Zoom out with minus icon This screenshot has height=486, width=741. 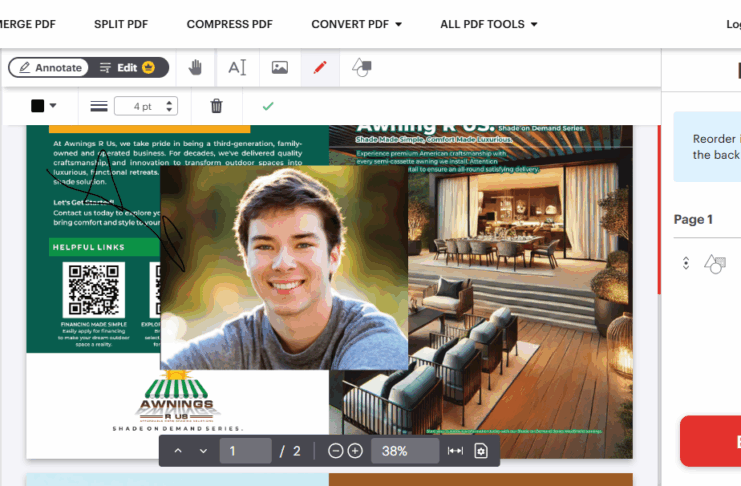point(336,451)
